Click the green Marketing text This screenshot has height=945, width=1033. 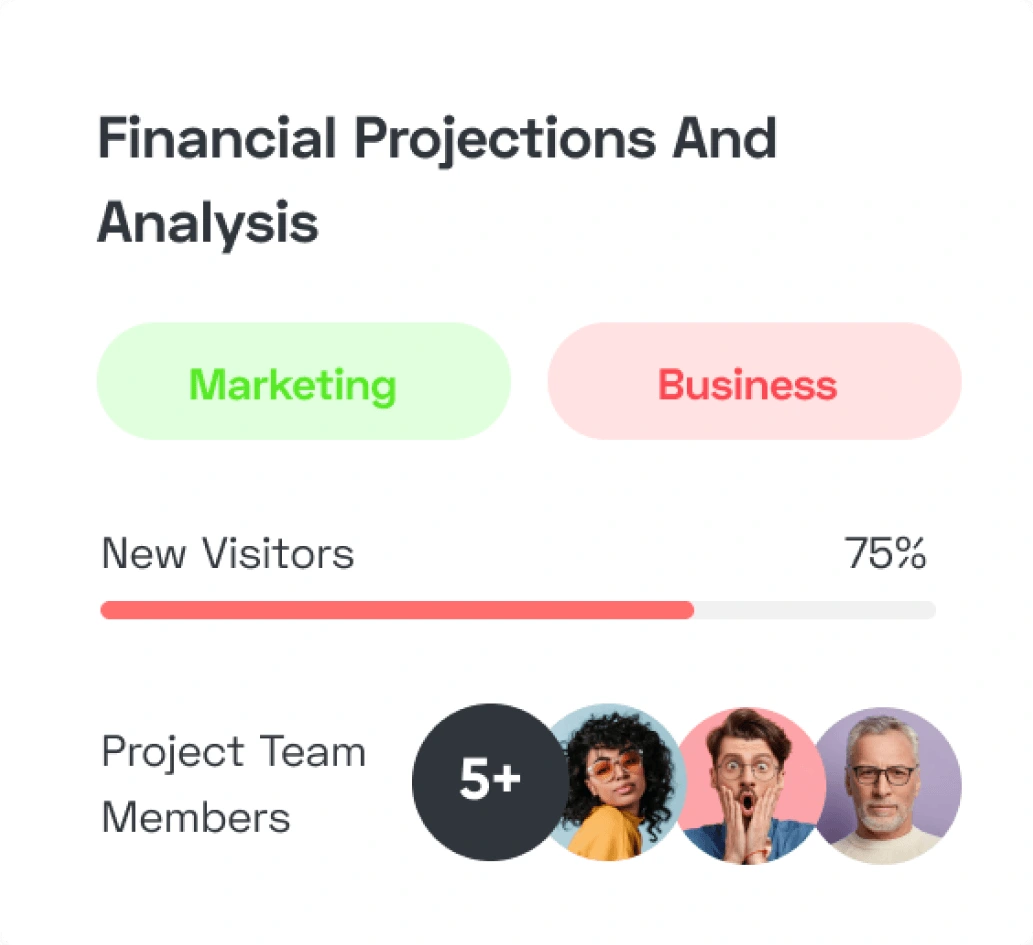[x=292, y=385]
